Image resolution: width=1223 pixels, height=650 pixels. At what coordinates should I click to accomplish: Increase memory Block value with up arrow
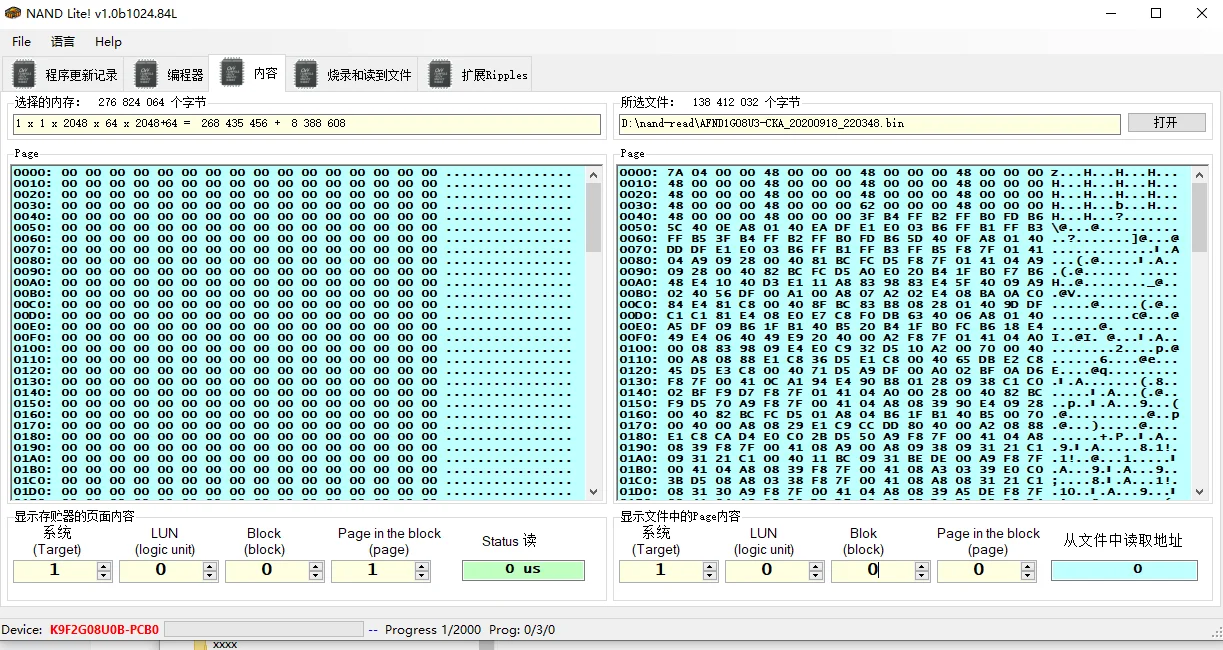pyautogui.click(x=316, y=566)
